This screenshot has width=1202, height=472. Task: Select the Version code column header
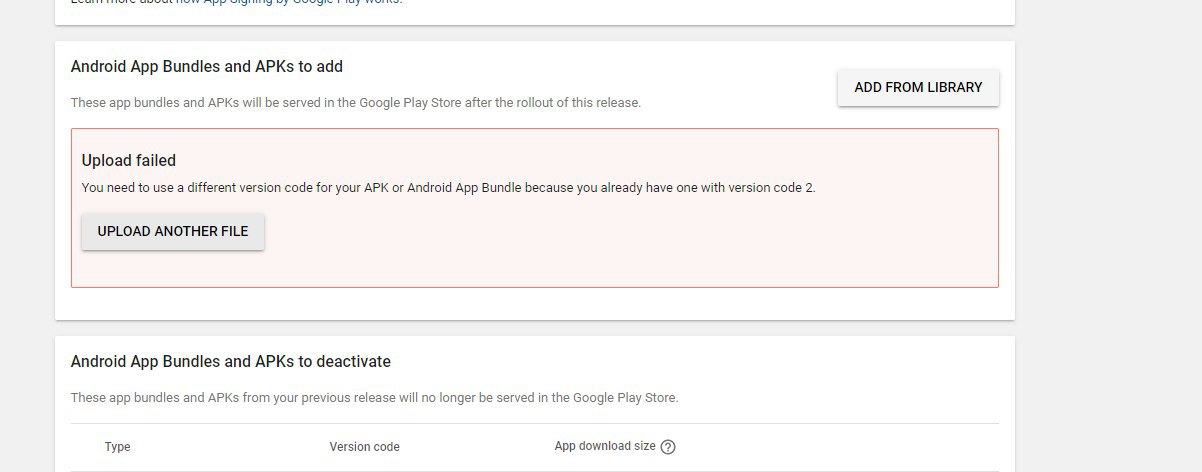pos(364,447)
